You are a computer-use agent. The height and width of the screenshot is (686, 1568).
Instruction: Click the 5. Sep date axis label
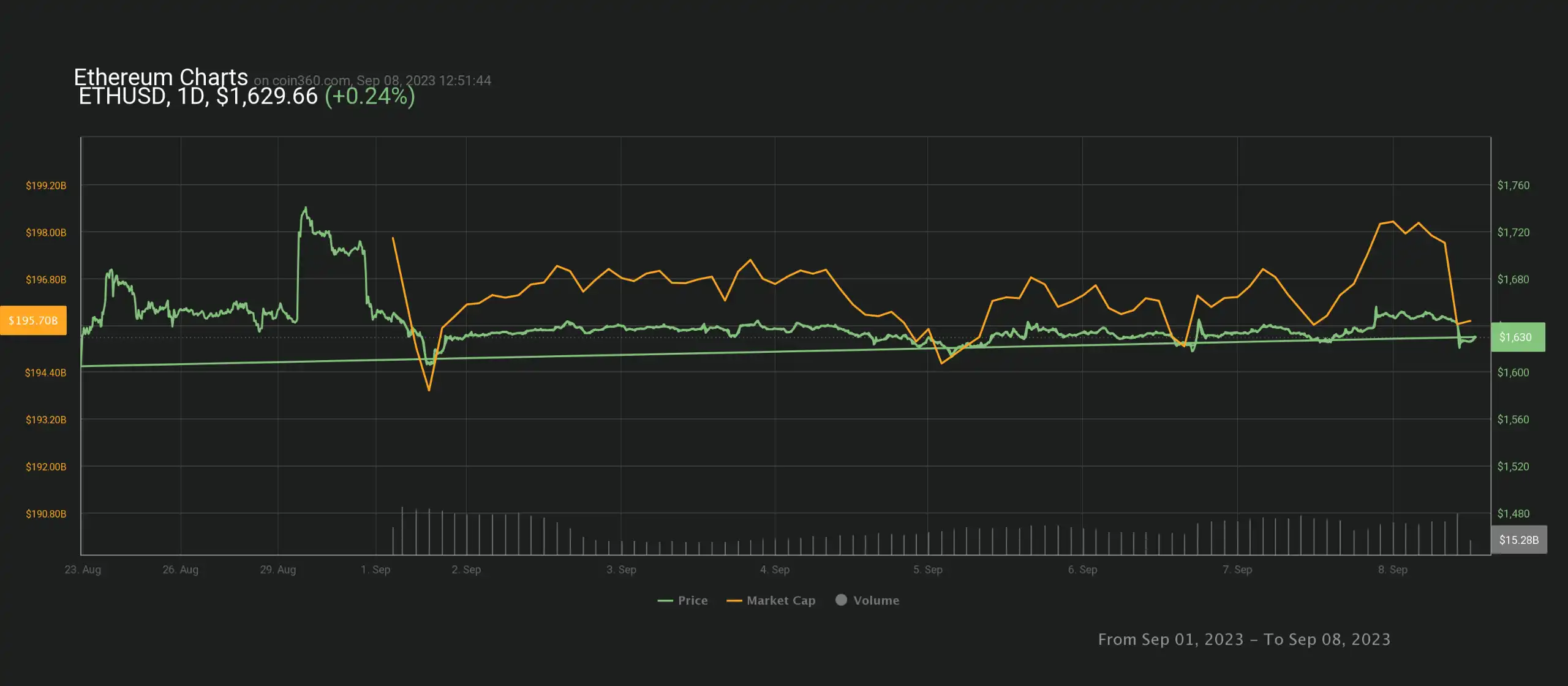tap(927, 570)
